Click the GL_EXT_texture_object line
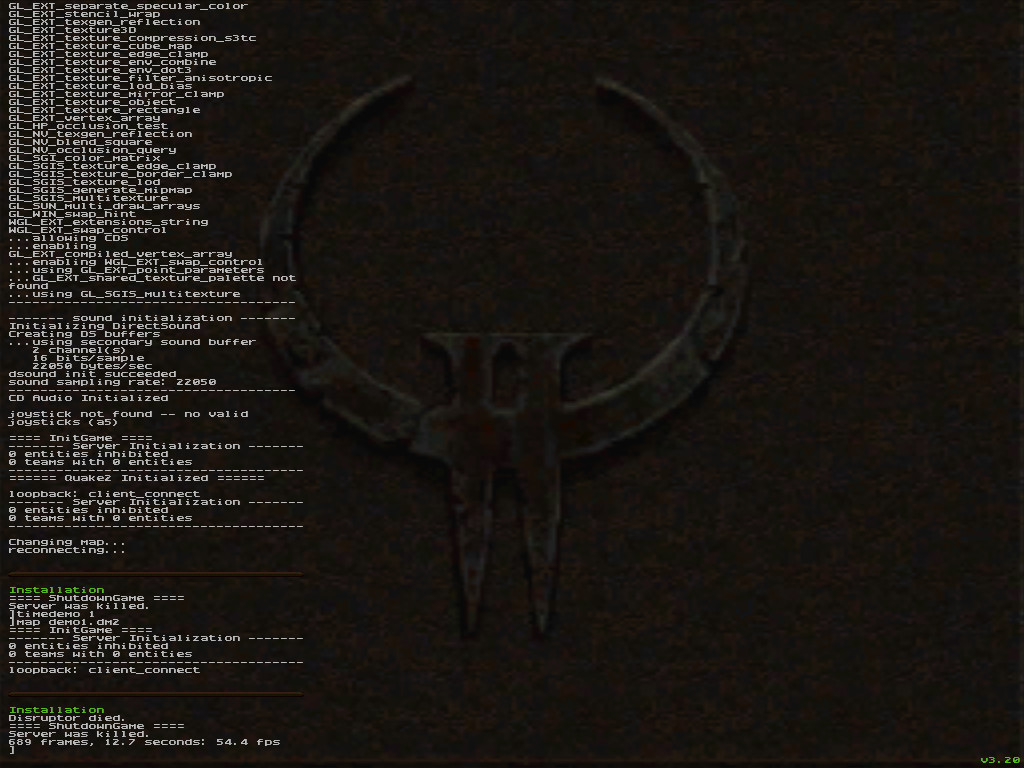1024x768 pixels. pos(92,102)
